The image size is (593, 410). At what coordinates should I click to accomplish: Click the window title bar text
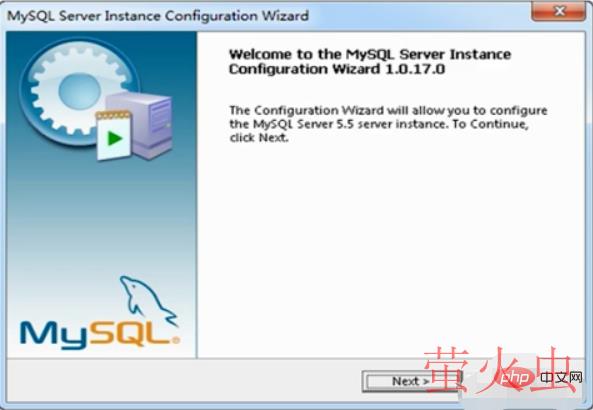(x=158, y=16)
